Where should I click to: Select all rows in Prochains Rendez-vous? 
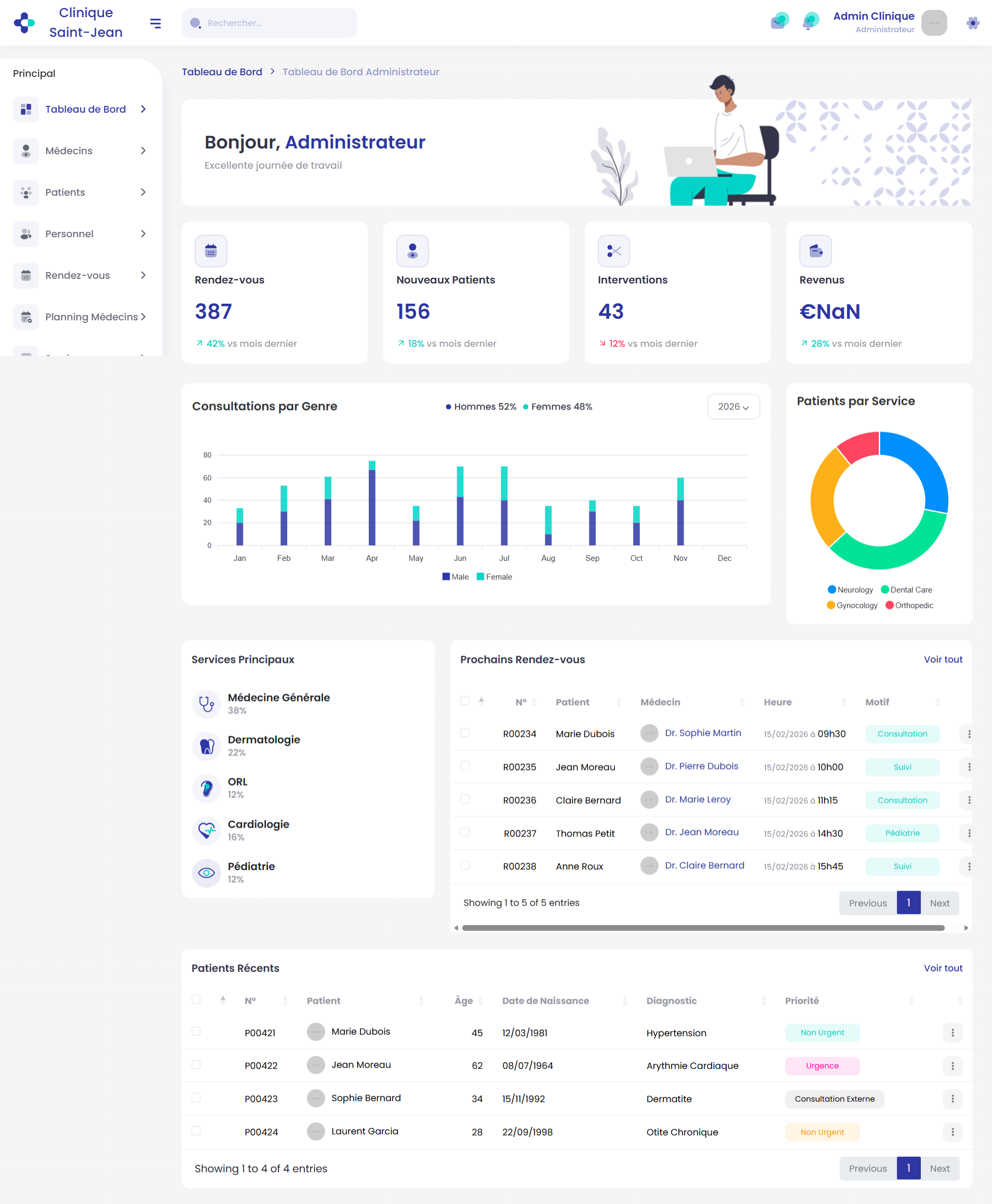tap(464, 700)
